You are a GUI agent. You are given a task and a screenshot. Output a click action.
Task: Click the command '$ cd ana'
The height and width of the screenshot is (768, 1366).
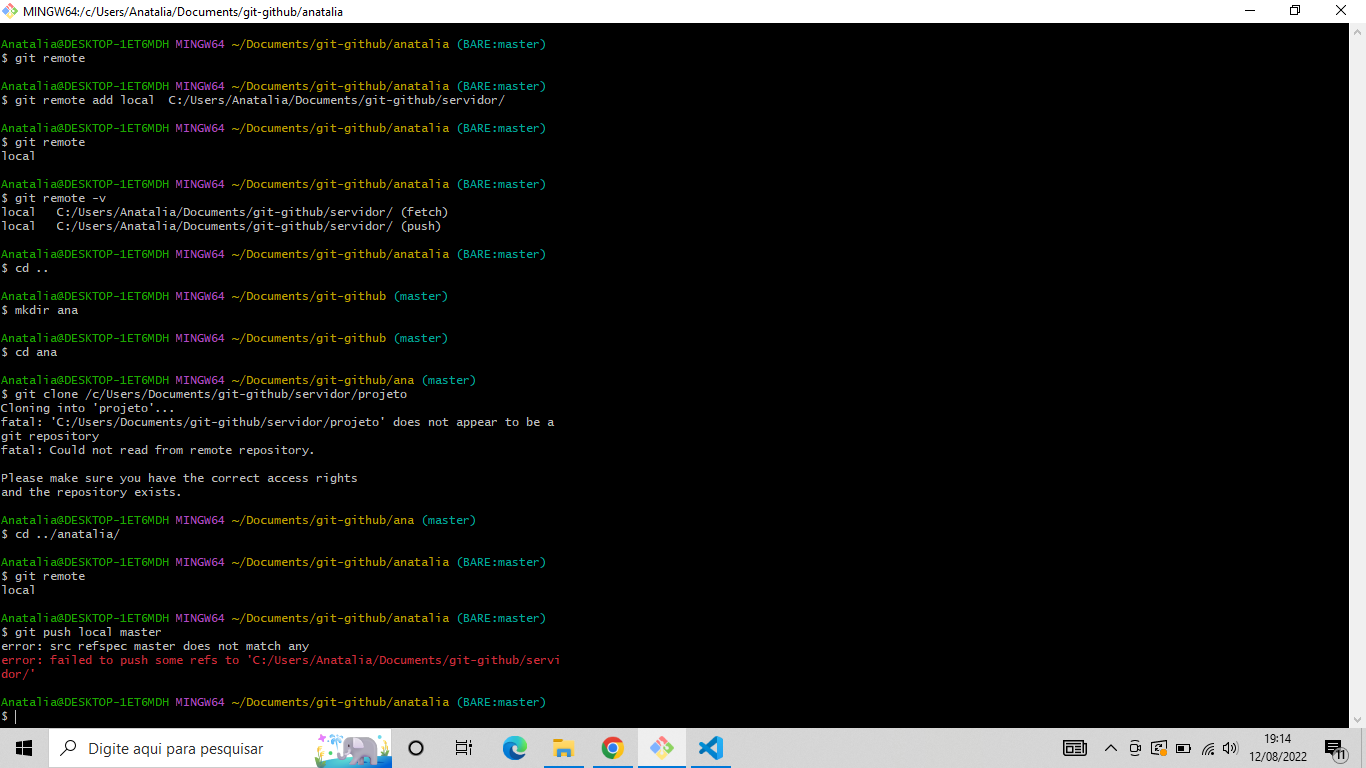pos(29,352)
